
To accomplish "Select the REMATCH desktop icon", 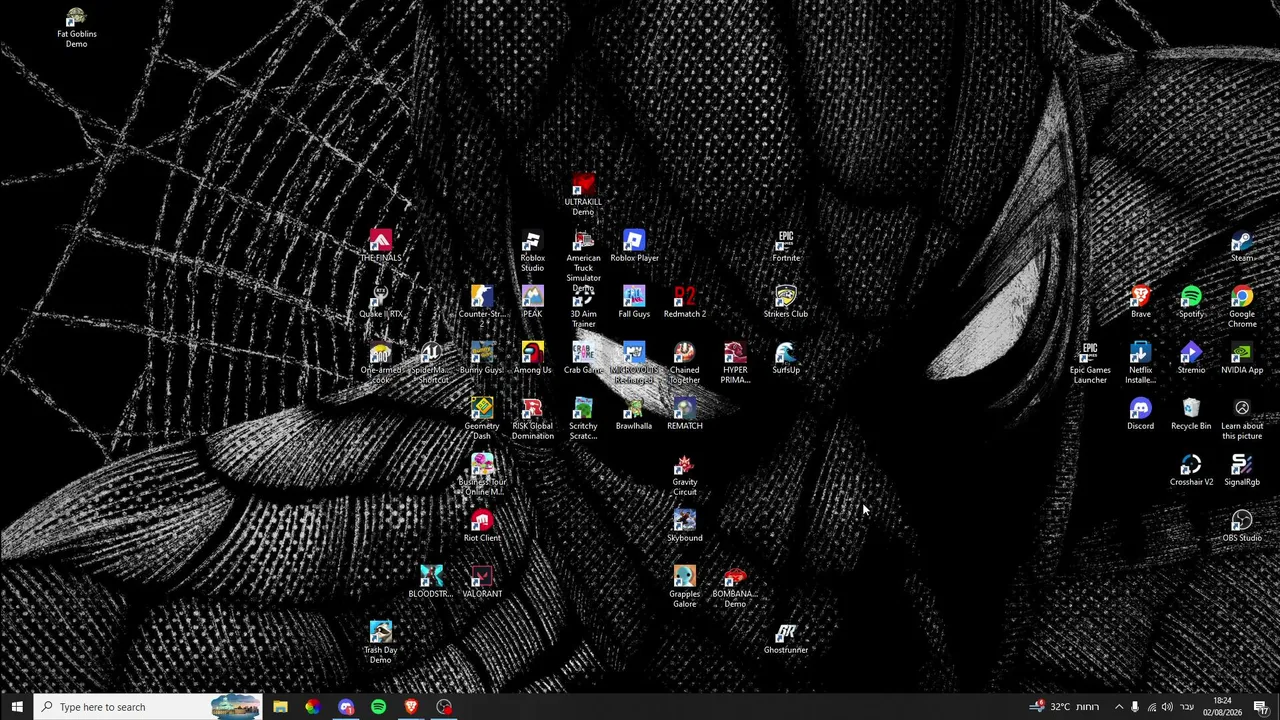I will tap(685, 414).
